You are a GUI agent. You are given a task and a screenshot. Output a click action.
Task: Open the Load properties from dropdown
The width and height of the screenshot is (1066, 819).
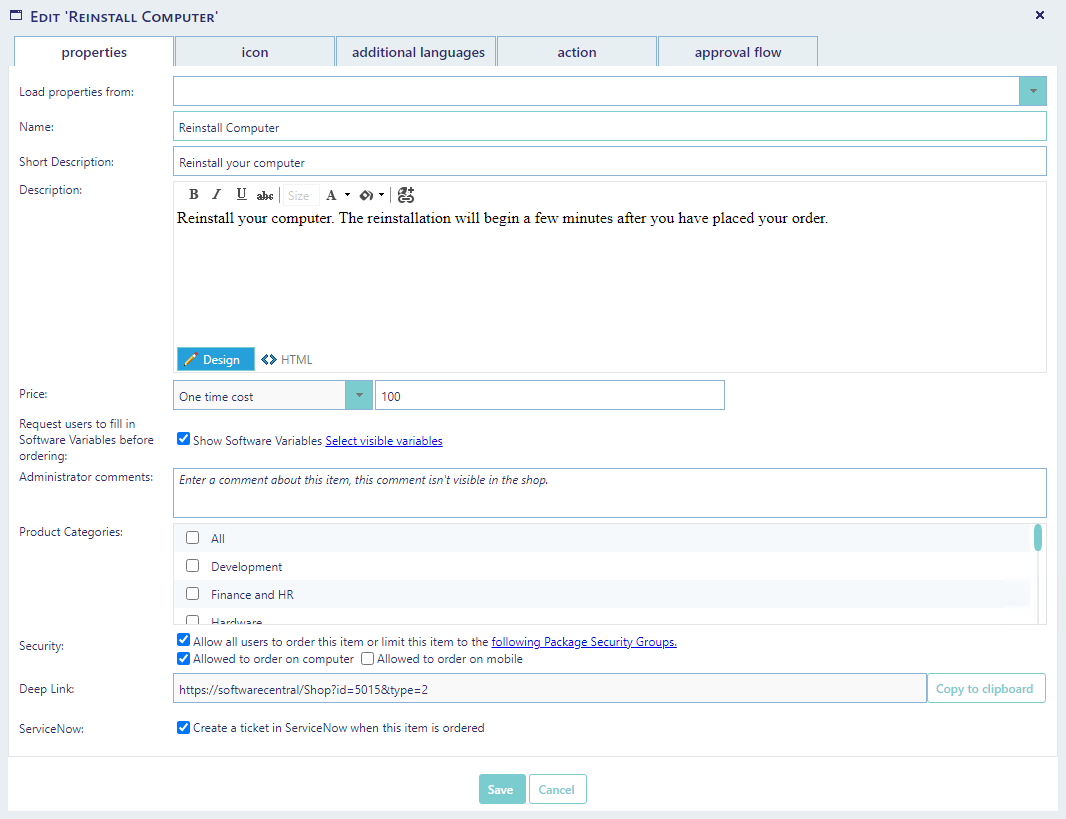click(x=1032, y=92)
